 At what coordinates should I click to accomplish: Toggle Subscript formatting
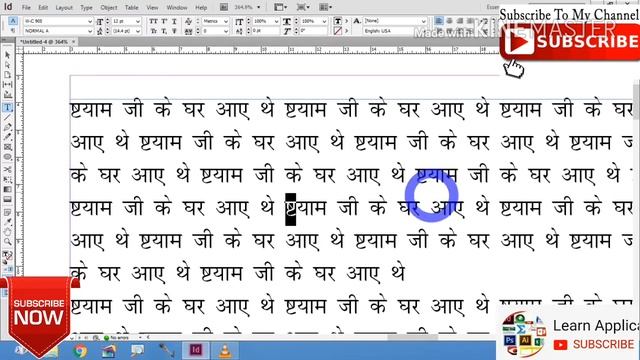tap(164, 31)
